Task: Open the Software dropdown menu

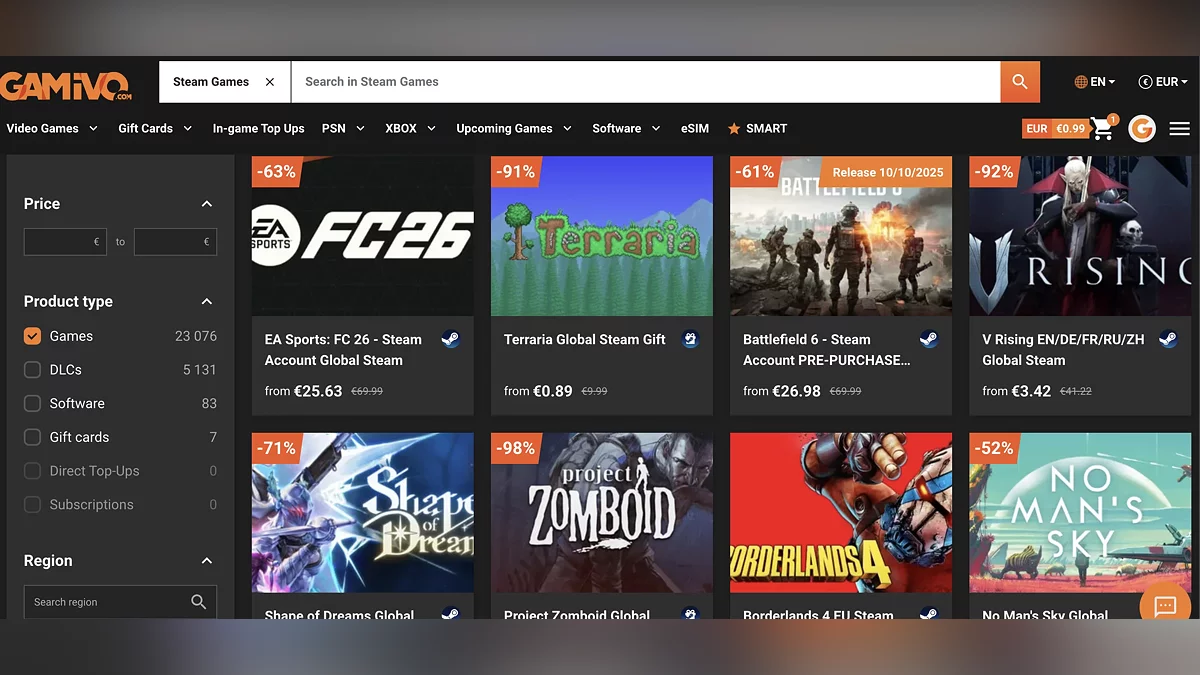Action: (x=626, y=128)
